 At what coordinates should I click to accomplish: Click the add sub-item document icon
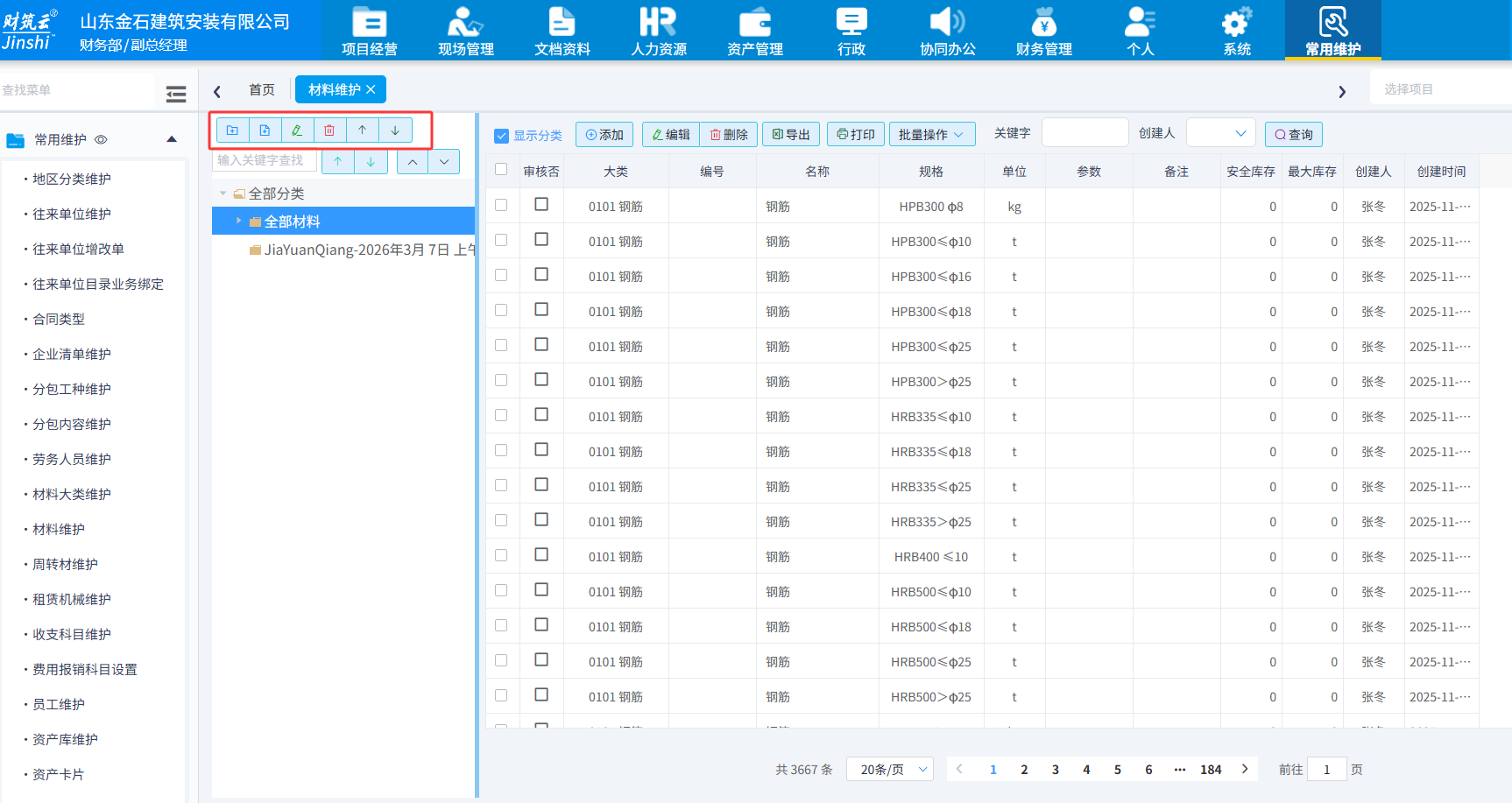pyautogui.click(x=265, y=130)
